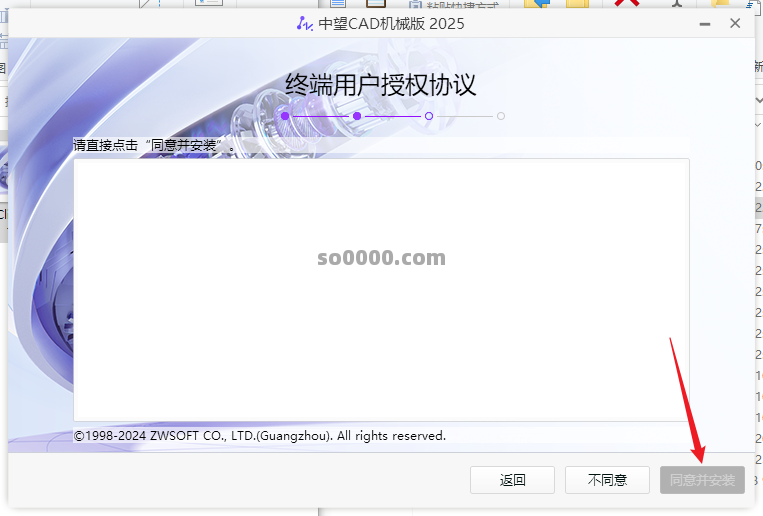Minimize the 中望CAD机械版 2025 installer window

point(705,24)
